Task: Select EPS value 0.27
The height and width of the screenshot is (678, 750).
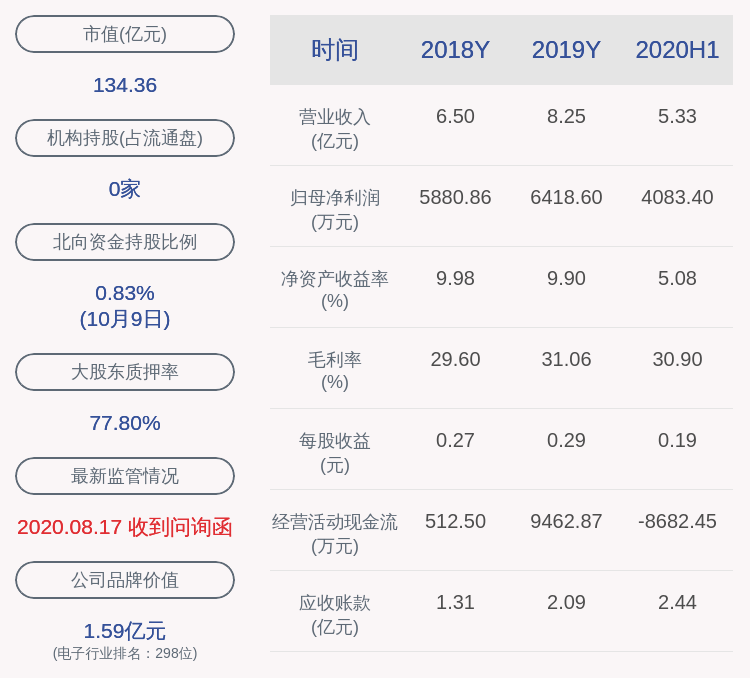Action: tap(455, 440)
